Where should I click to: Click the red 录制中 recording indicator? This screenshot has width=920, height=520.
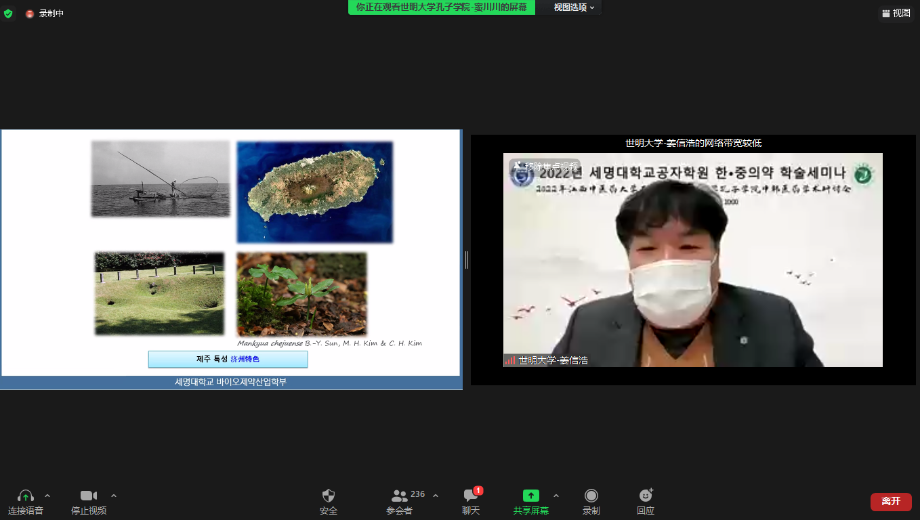[44, 13]
